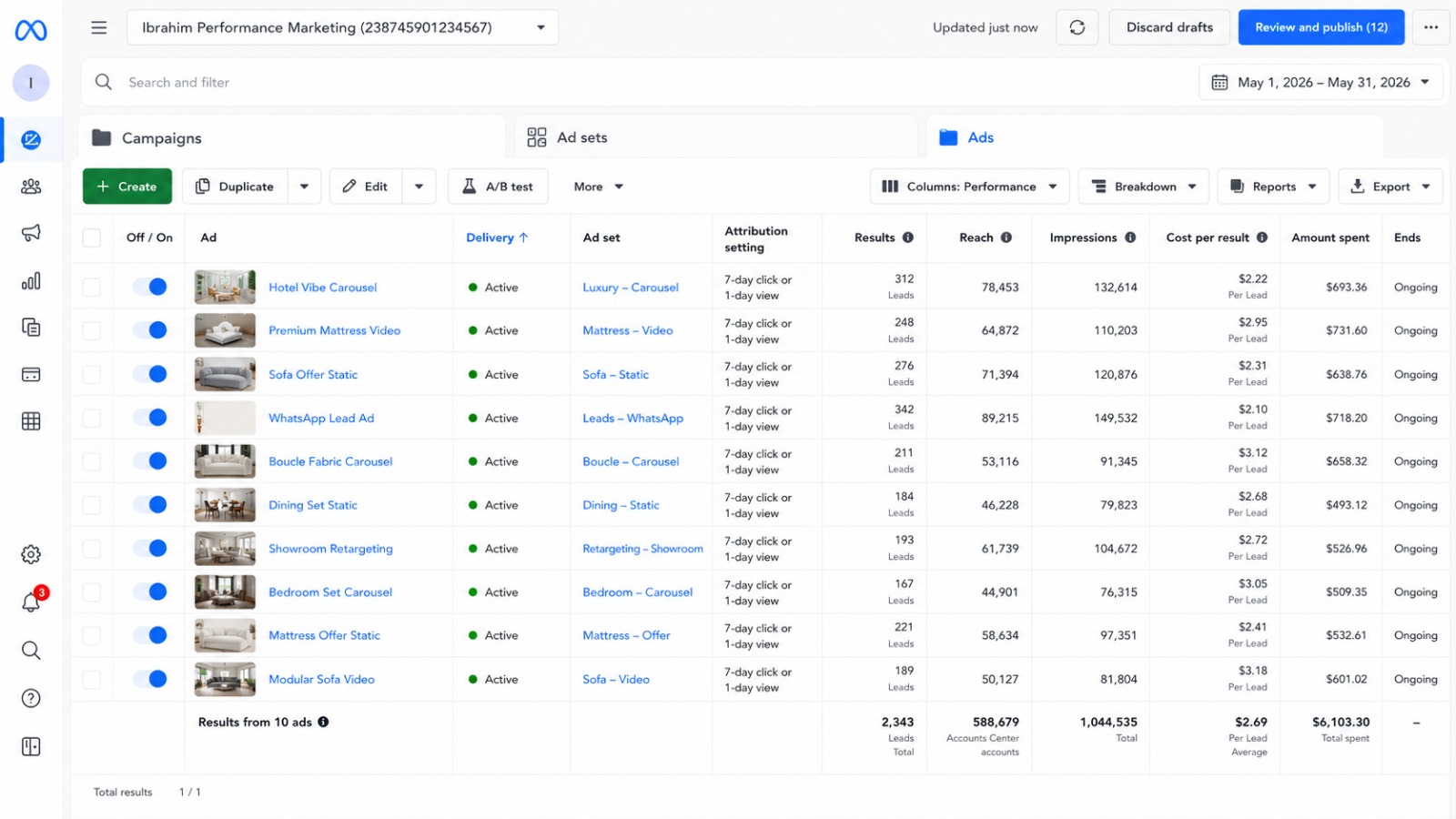
Task: Open the notifications bell icon
Action: [31, 602]
